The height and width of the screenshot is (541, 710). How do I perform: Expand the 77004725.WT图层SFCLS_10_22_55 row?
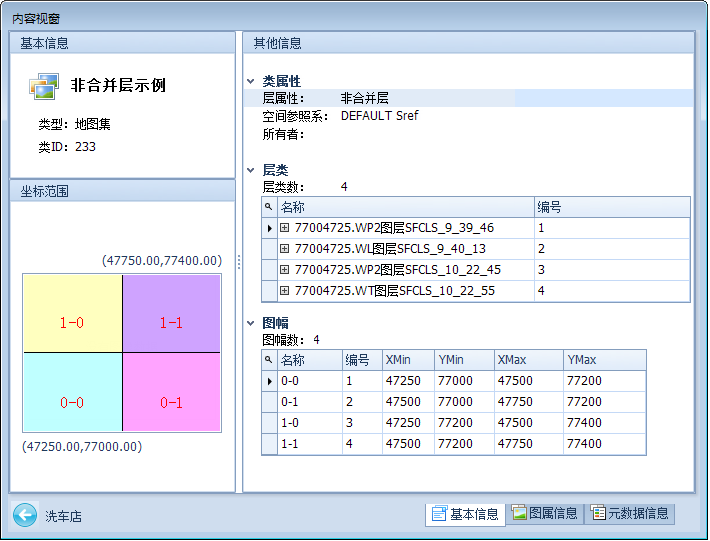pos(285,291)
